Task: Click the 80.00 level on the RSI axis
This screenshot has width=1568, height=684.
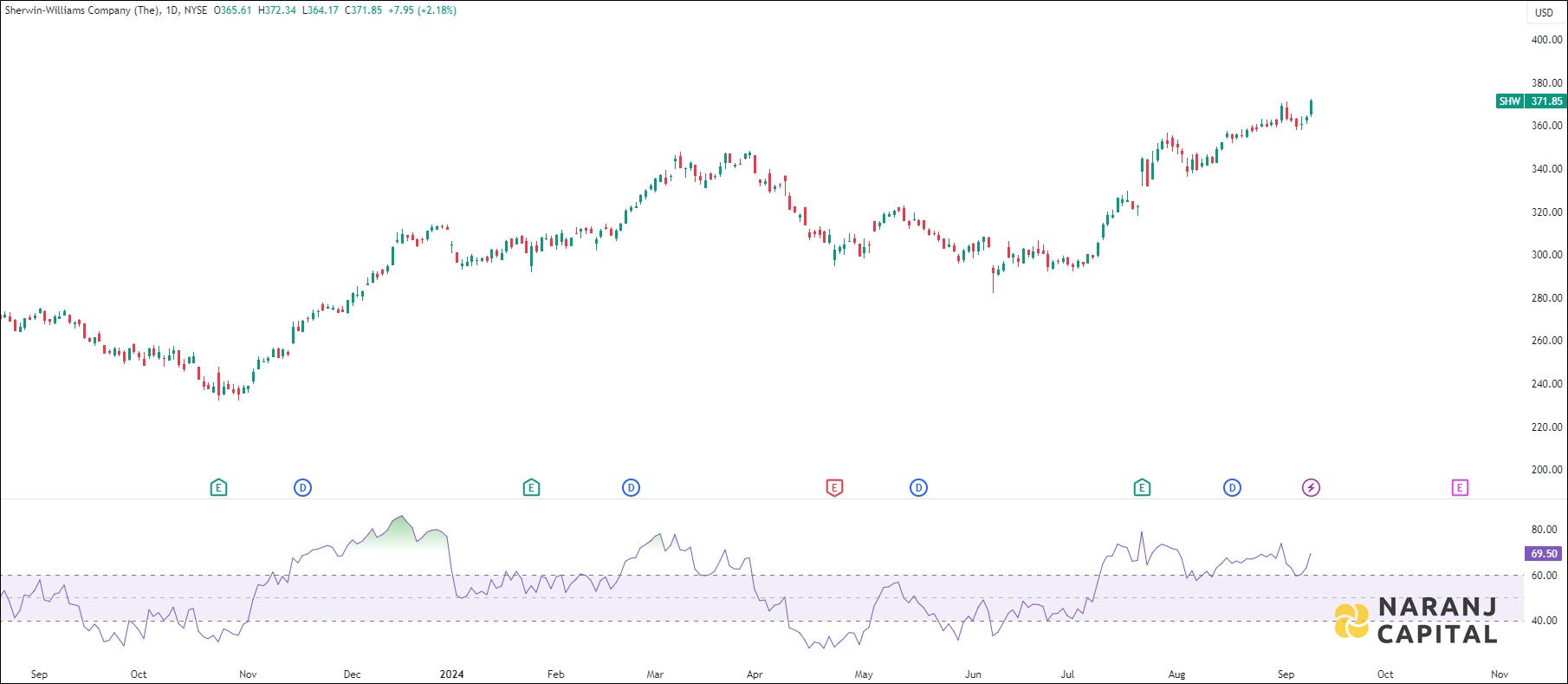Action: coord(1544,530)
